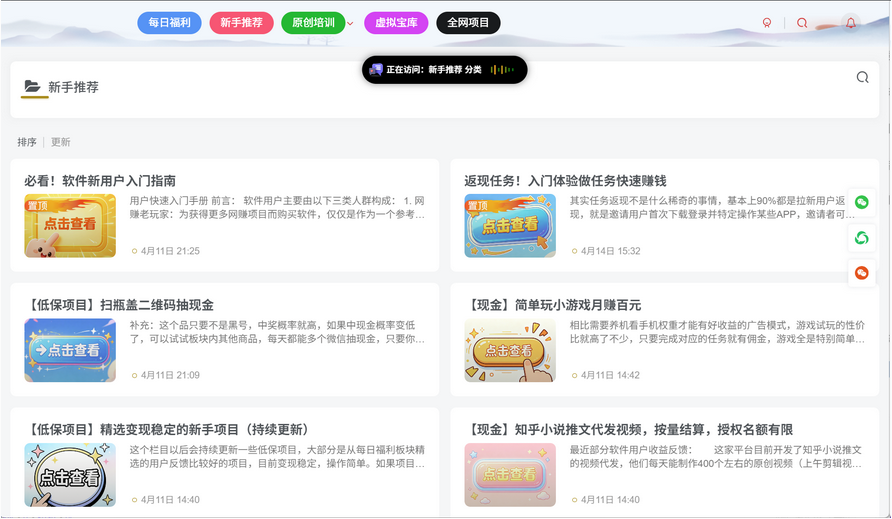Click the folder icon beside 新手推荐 heading
The width and height of the screenshot is (892, 519).
(x=33, y=87)
